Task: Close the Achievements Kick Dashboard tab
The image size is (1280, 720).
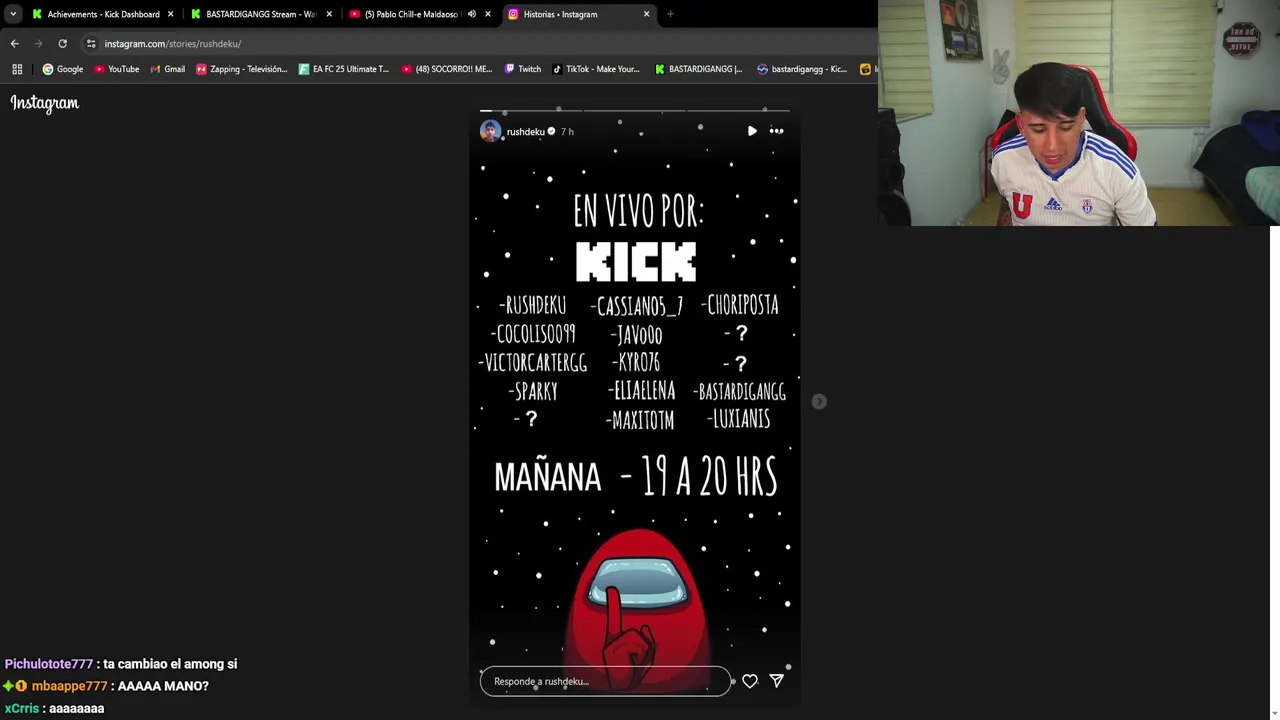Action: [x=170, y=14]
